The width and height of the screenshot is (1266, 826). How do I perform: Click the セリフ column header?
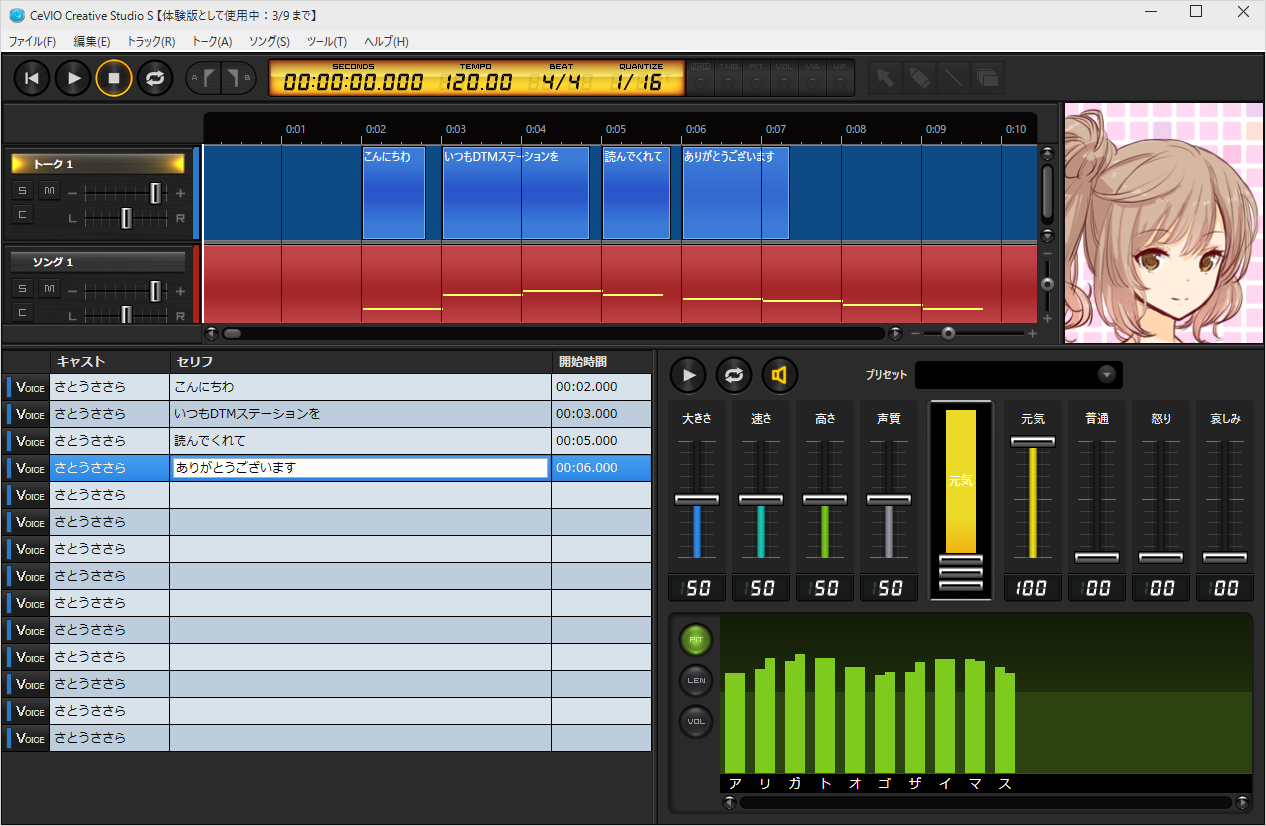pos(360,361)
